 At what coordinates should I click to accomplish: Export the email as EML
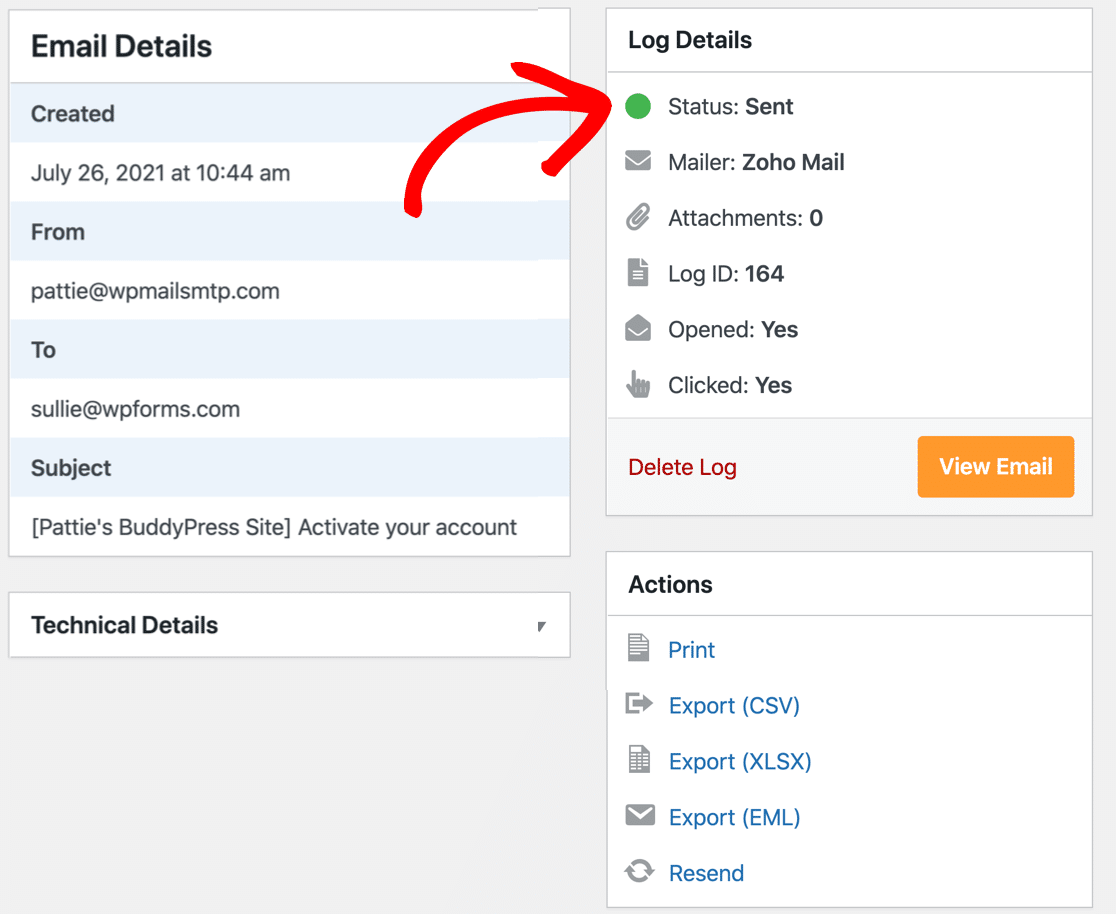(734, 817)
